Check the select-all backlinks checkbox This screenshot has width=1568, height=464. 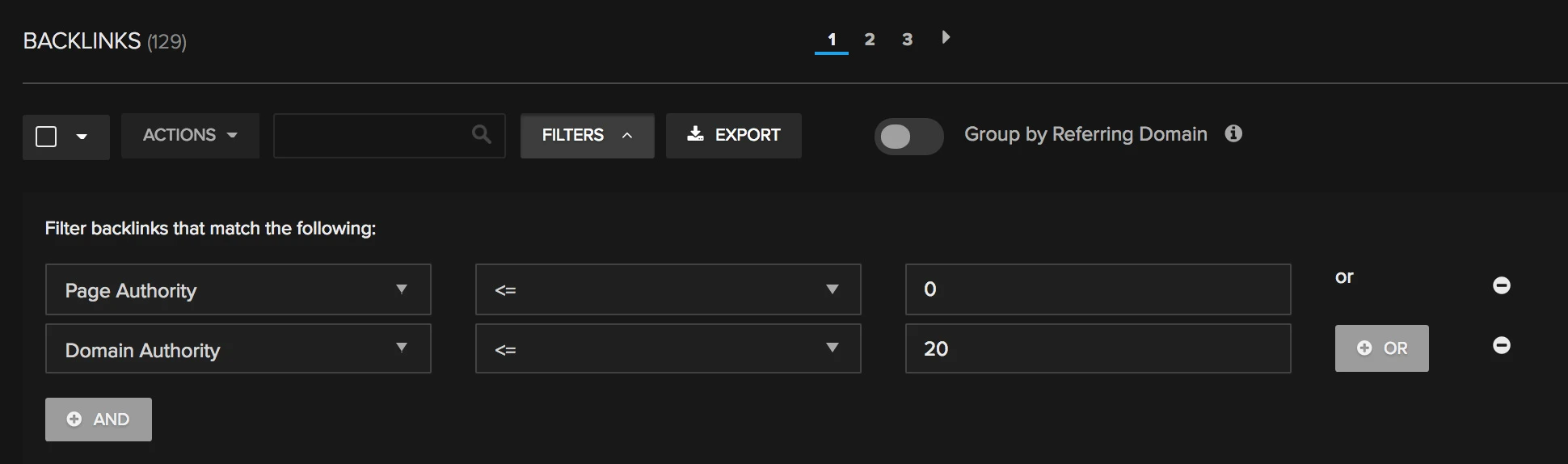click(47, 137)
